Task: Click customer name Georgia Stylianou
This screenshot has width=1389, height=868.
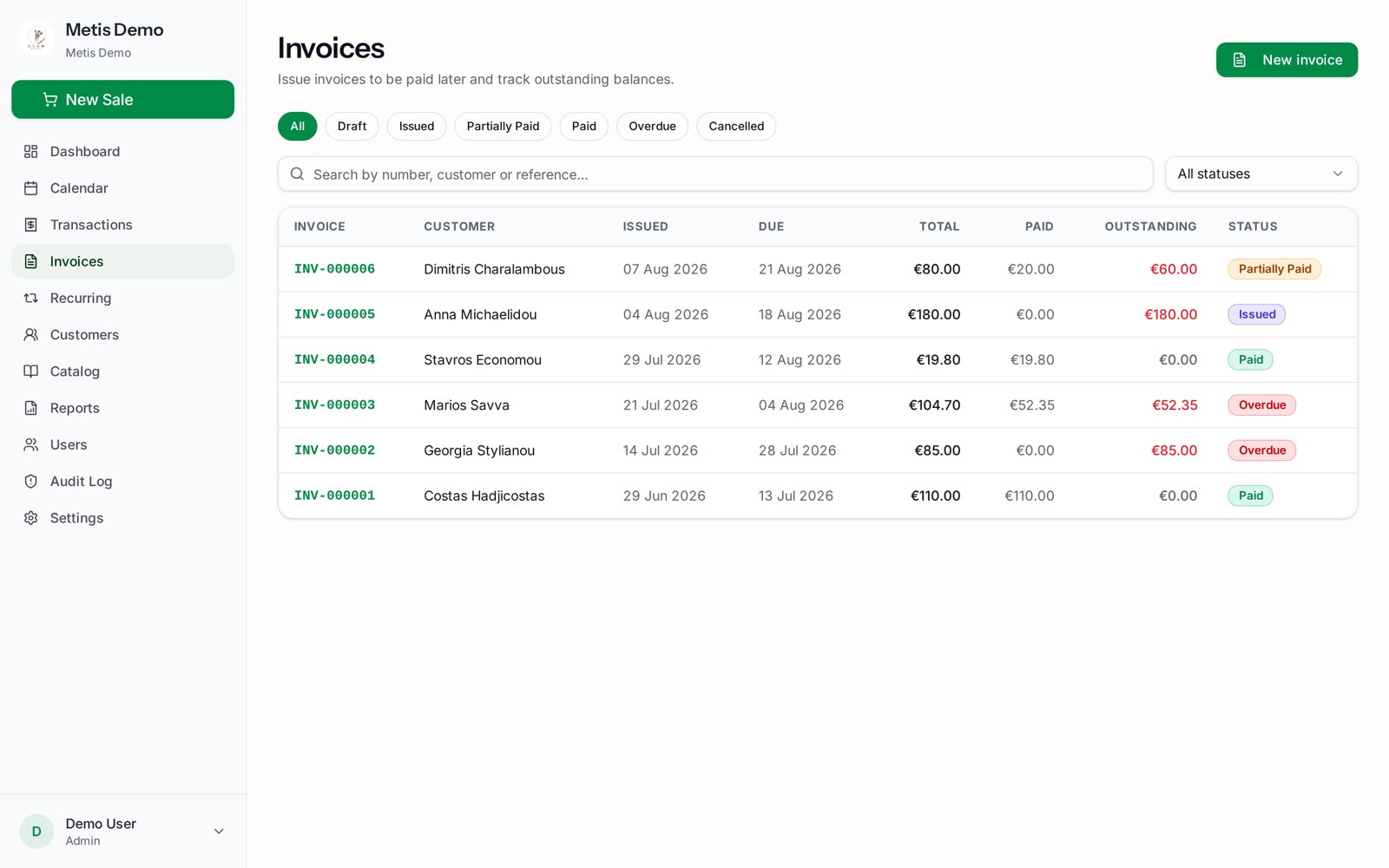Action: 479,450
